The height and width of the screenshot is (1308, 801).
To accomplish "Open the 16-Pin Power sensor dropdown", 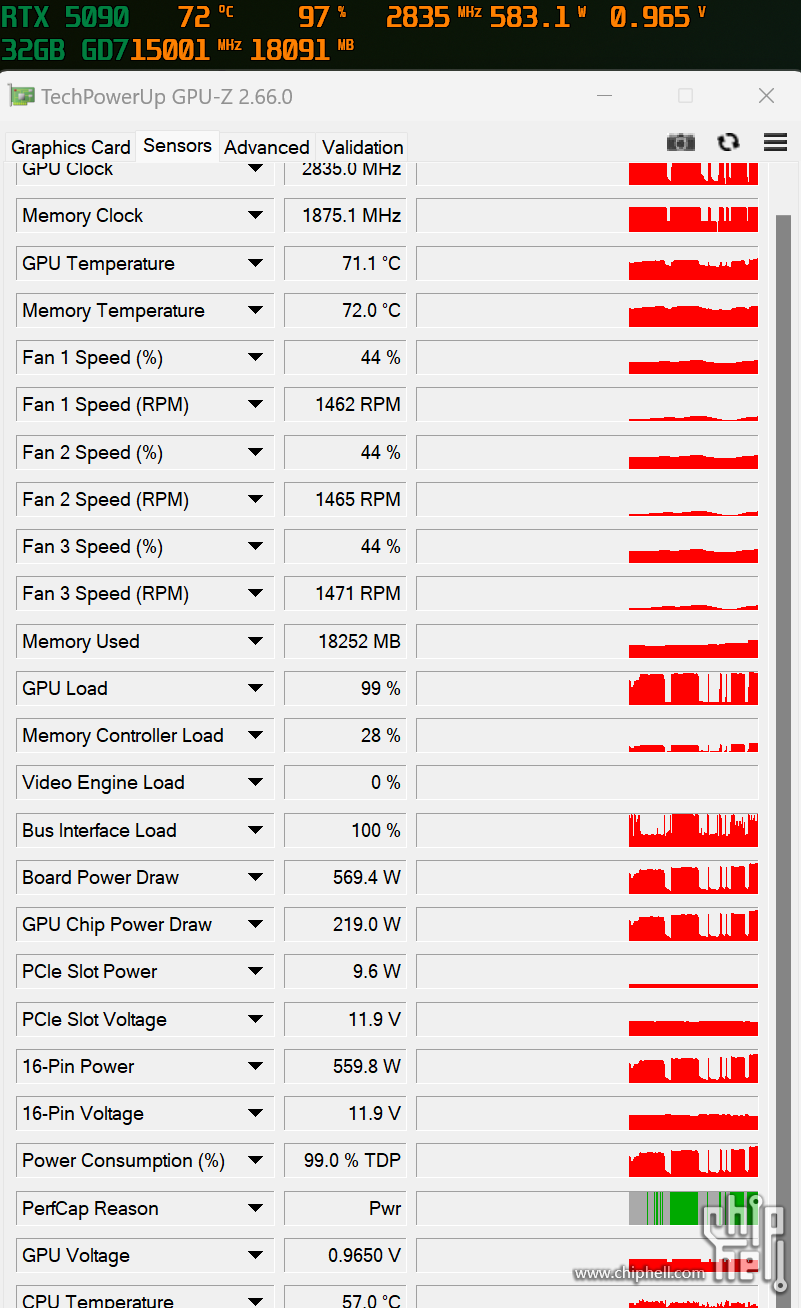I will 255,1066.
